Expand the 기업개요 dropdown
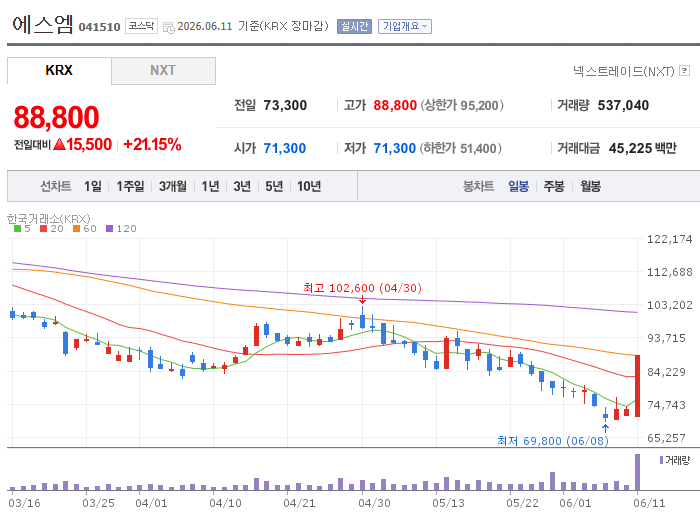The width and height of the screenshot is (700, 520). [x=404, y=26]
